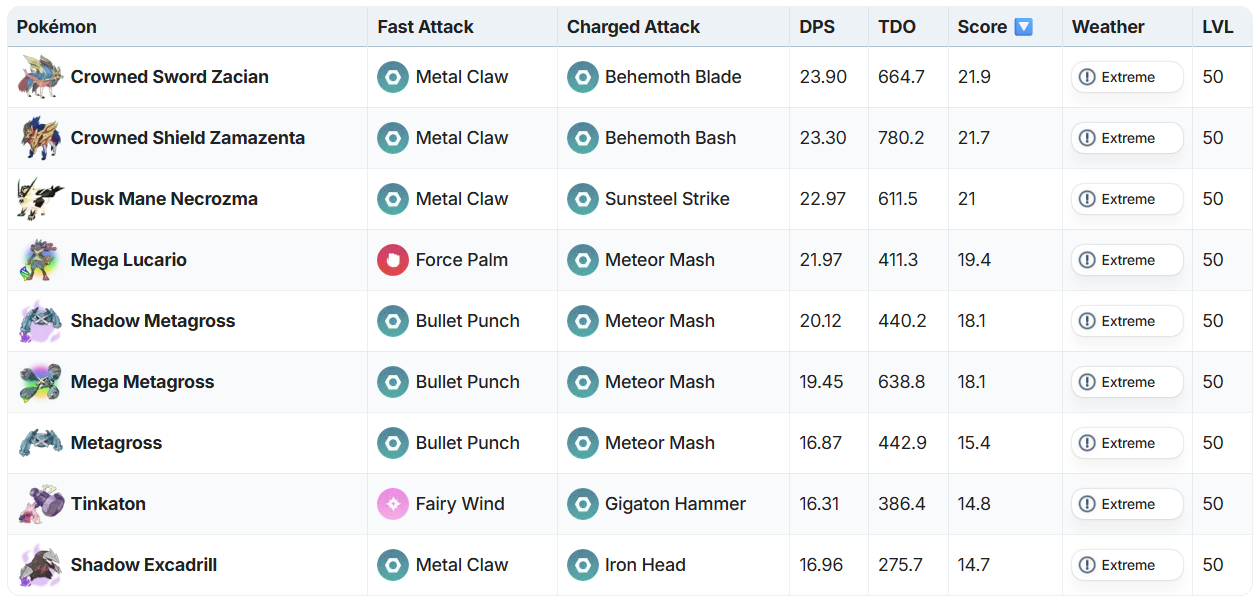
Task: Click the Charged Attack column header
Action: tap(633, 27)
